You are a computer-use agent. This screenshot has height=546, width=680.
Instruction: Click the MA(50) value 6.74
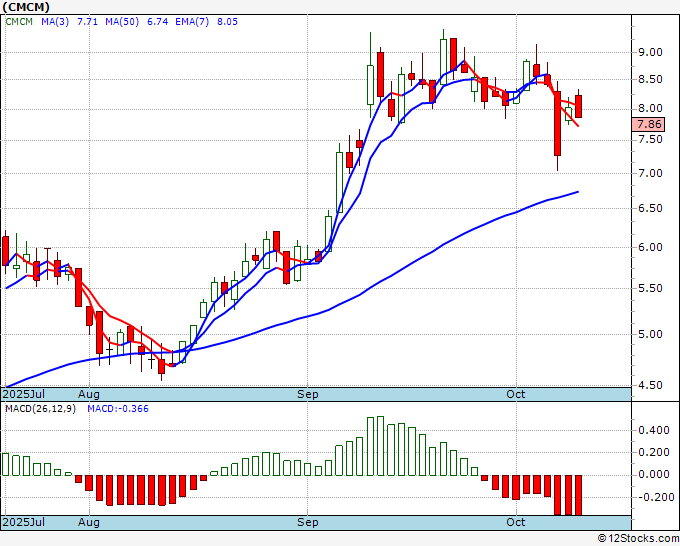[x=157, y=22]
